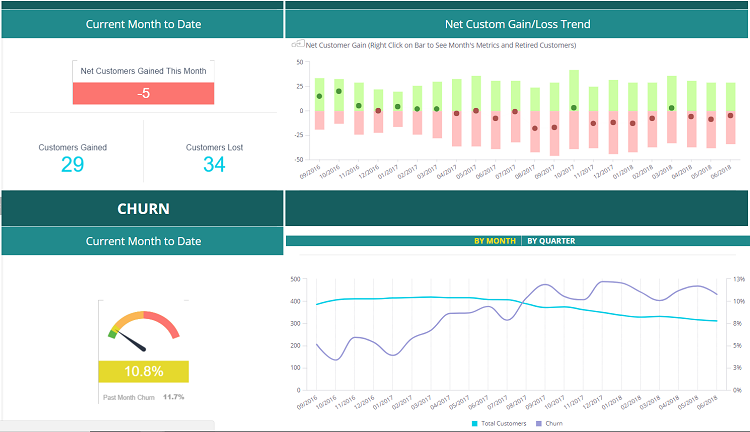Click the yellow 10.8% churn value box
This screenshot has height=432, width=750.
click(143, 371)
